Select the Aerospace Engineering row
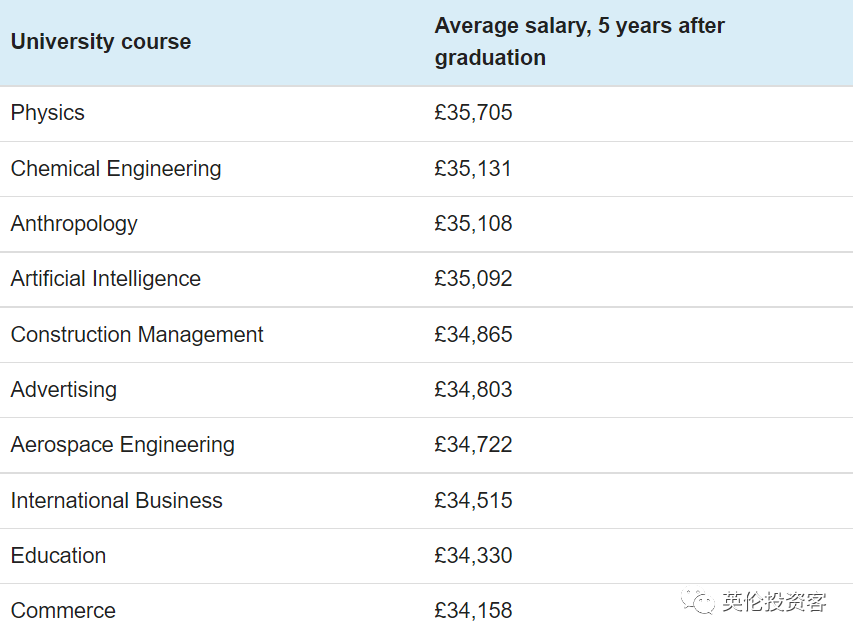The width and height of the screenshot is (854, 639). [x=123, y=445]
